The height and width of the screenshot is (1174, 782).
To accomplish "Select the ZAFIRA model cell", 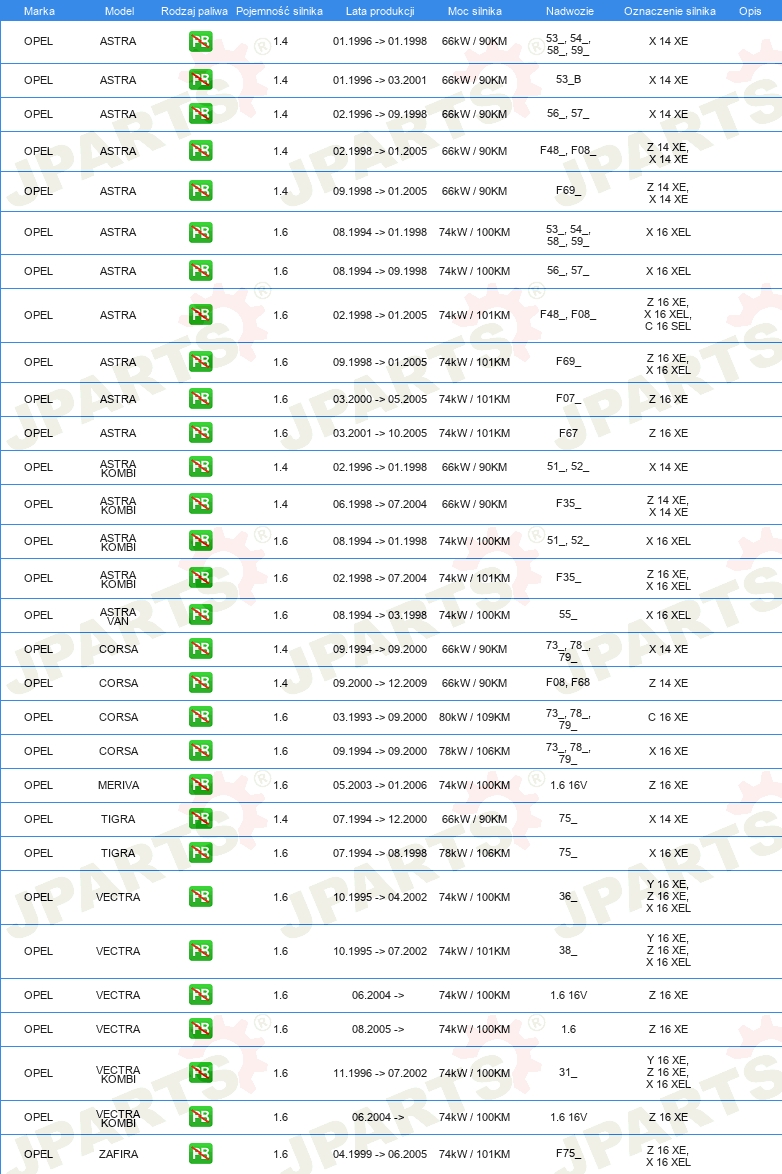I will tap(118, 1154).
